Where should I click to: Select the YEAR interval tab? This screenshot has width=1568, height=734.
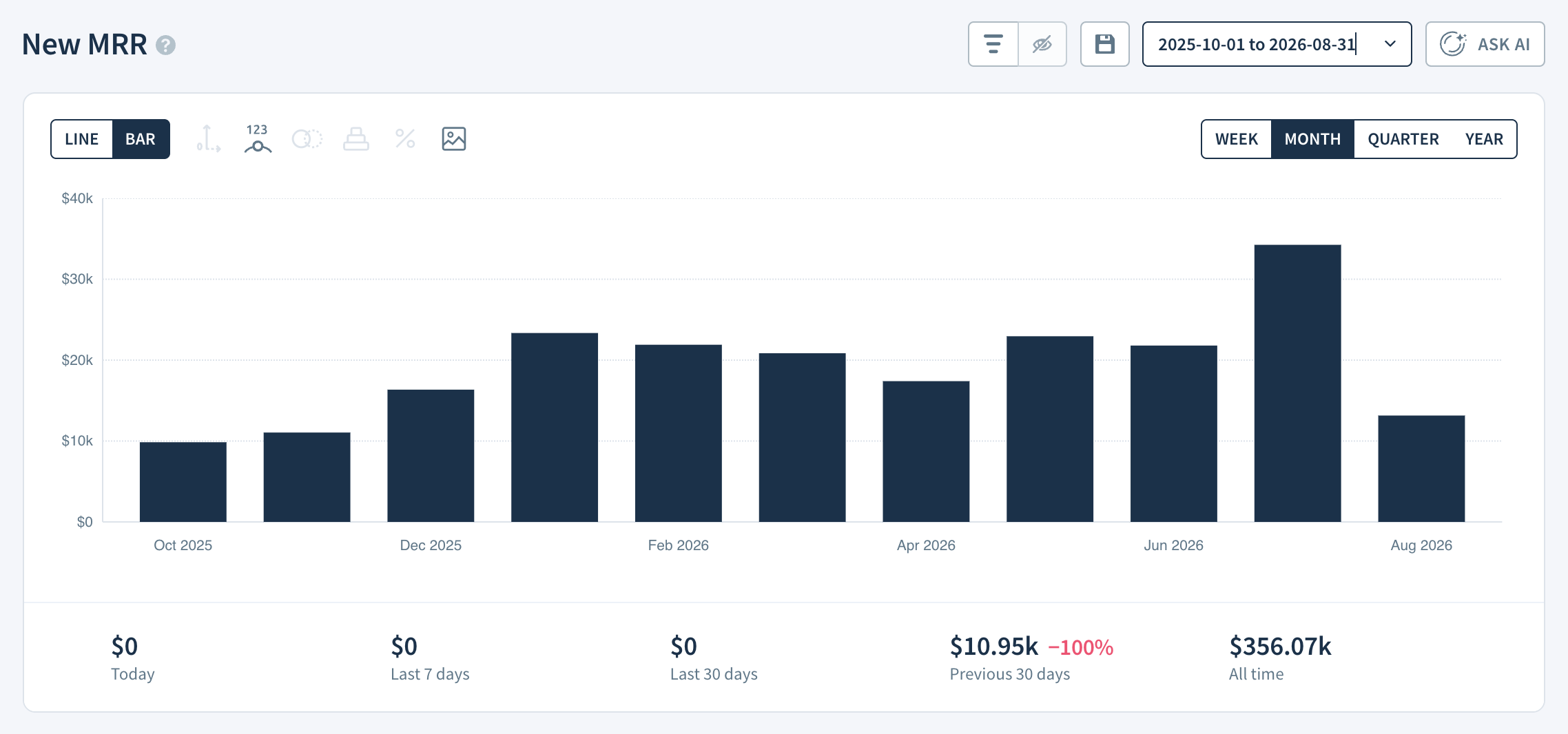pos(1484,139)
